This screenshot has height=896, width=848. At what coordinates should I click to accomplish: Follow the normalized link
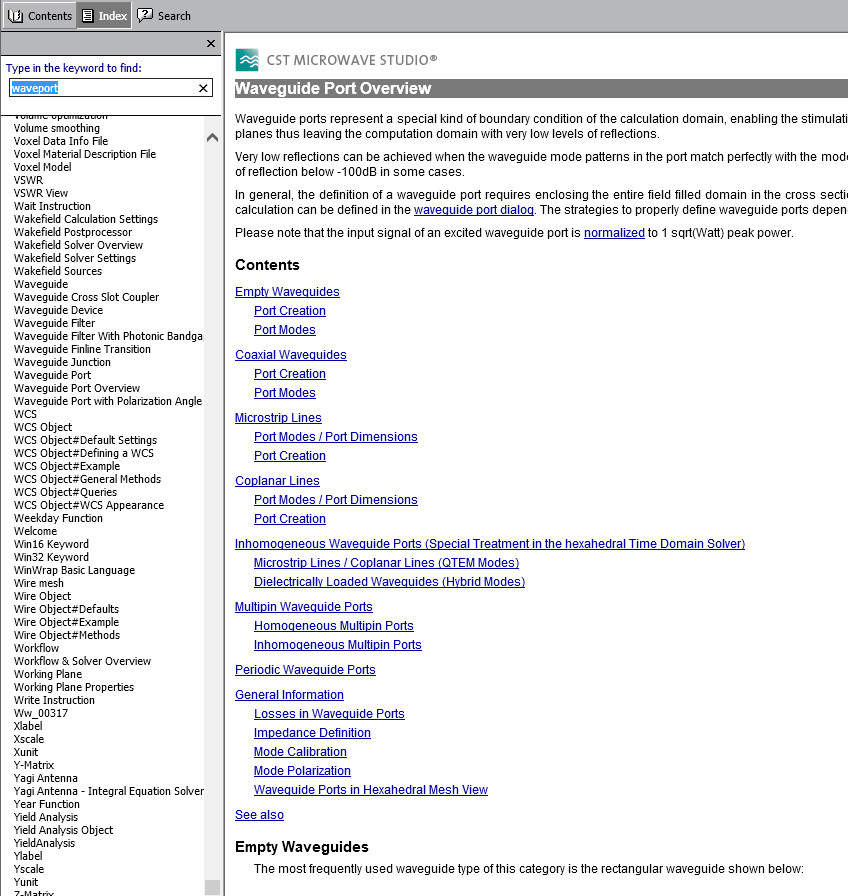pos(614,233)
